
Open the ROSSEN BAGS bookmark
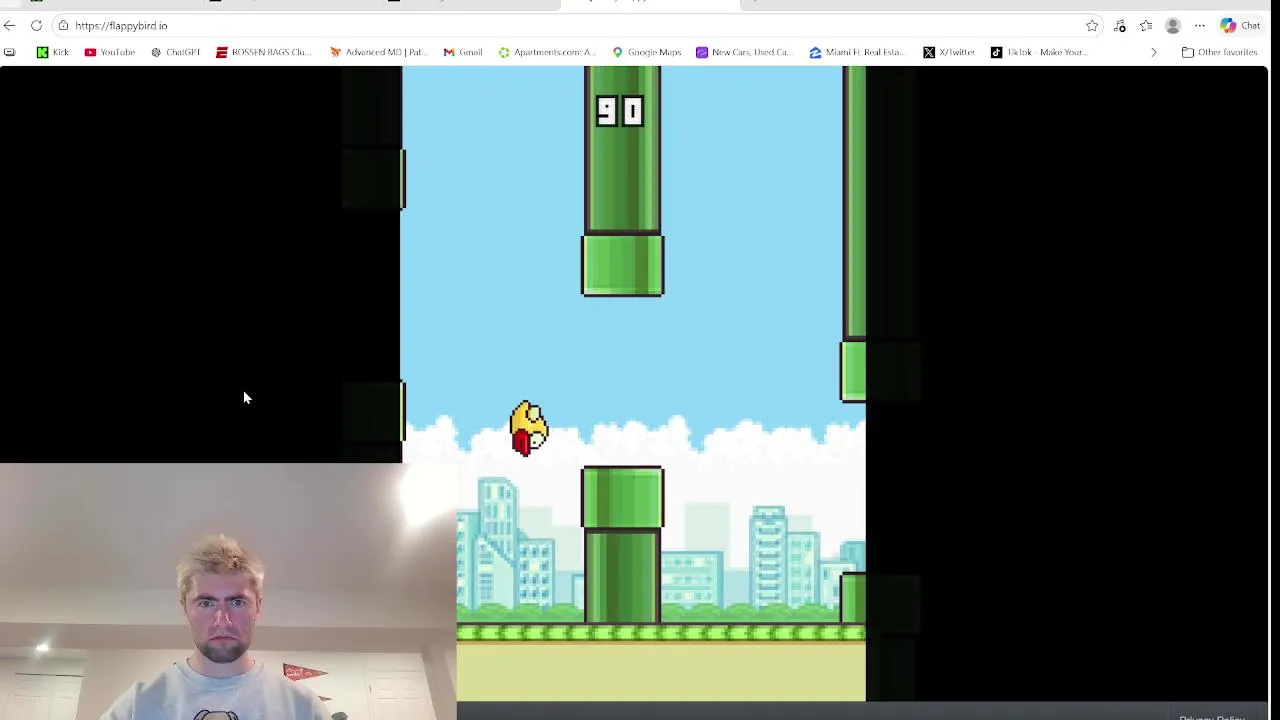[x=264, y=52]
